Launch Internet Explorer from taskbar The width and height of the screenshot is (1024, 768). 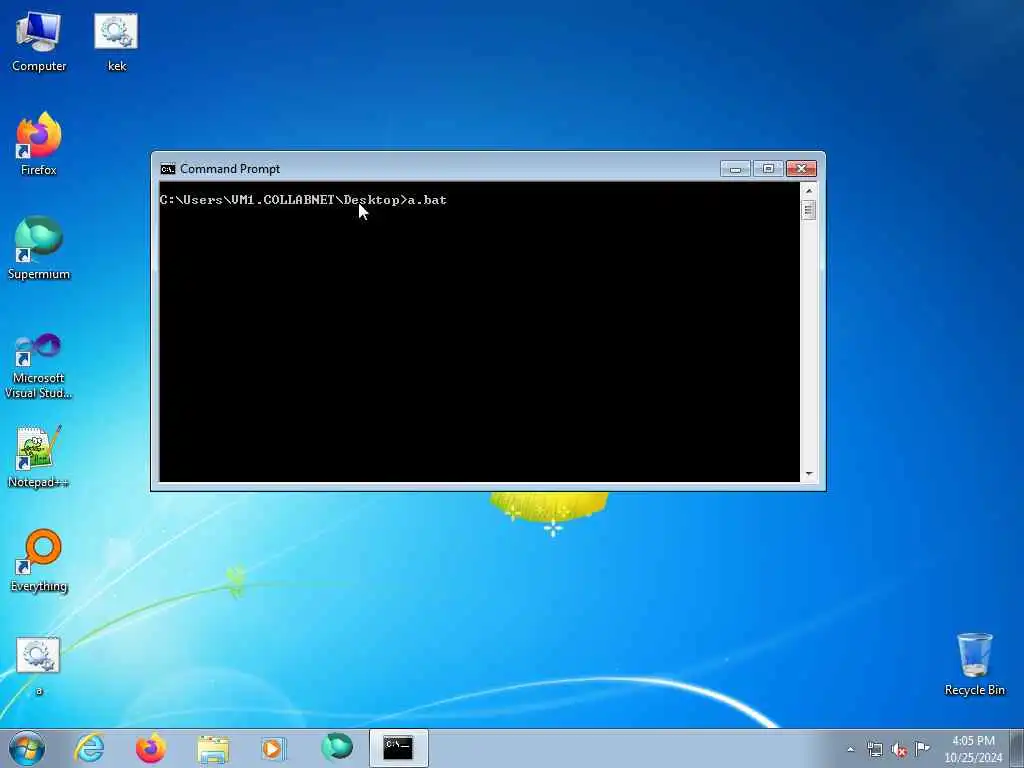tap(89, 748)
